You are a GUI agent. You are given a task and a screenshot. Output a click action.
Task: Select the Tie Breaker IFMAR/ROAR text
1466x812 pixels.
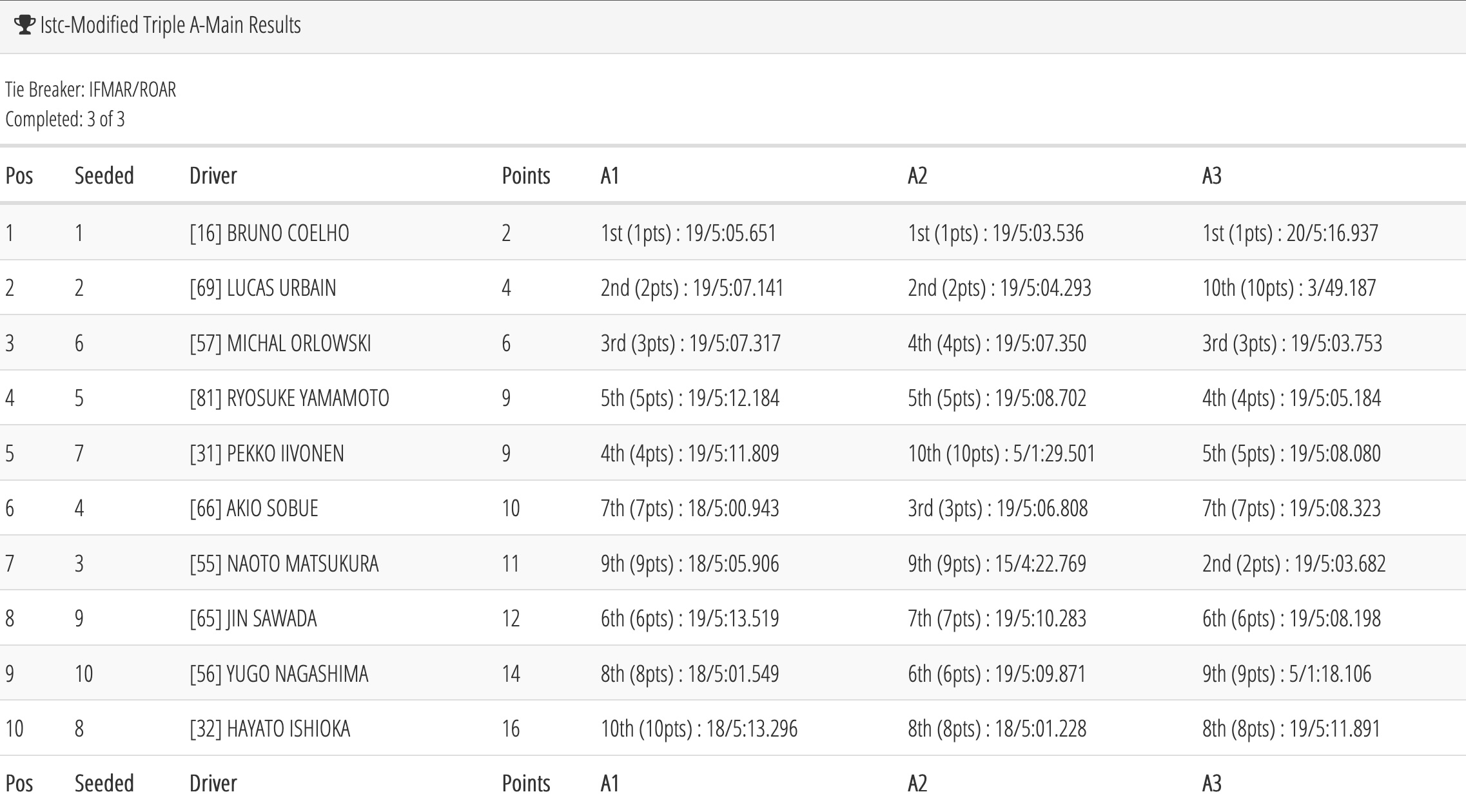(91, 89)
